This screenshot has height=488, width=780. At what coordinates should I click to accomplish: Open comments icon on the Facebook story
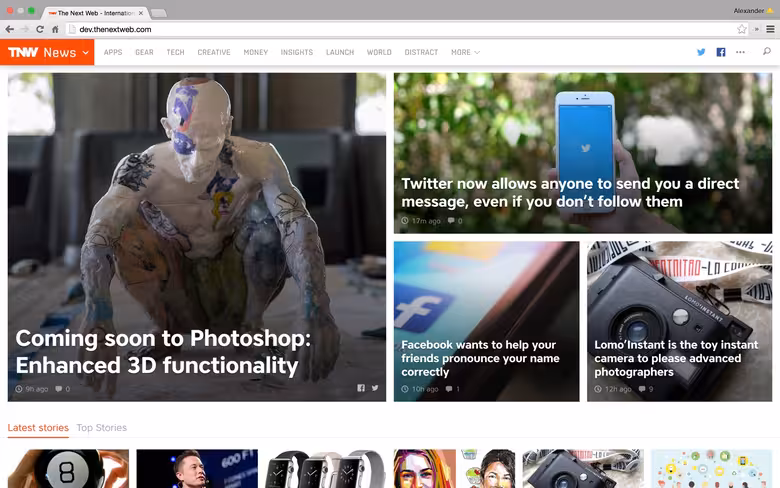tap(449, 389)
